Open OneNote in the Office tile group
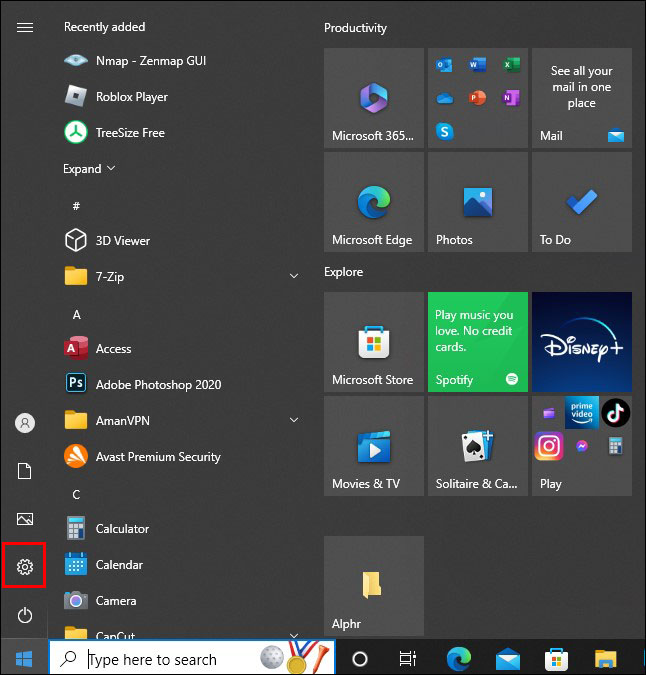 [511, 98]
